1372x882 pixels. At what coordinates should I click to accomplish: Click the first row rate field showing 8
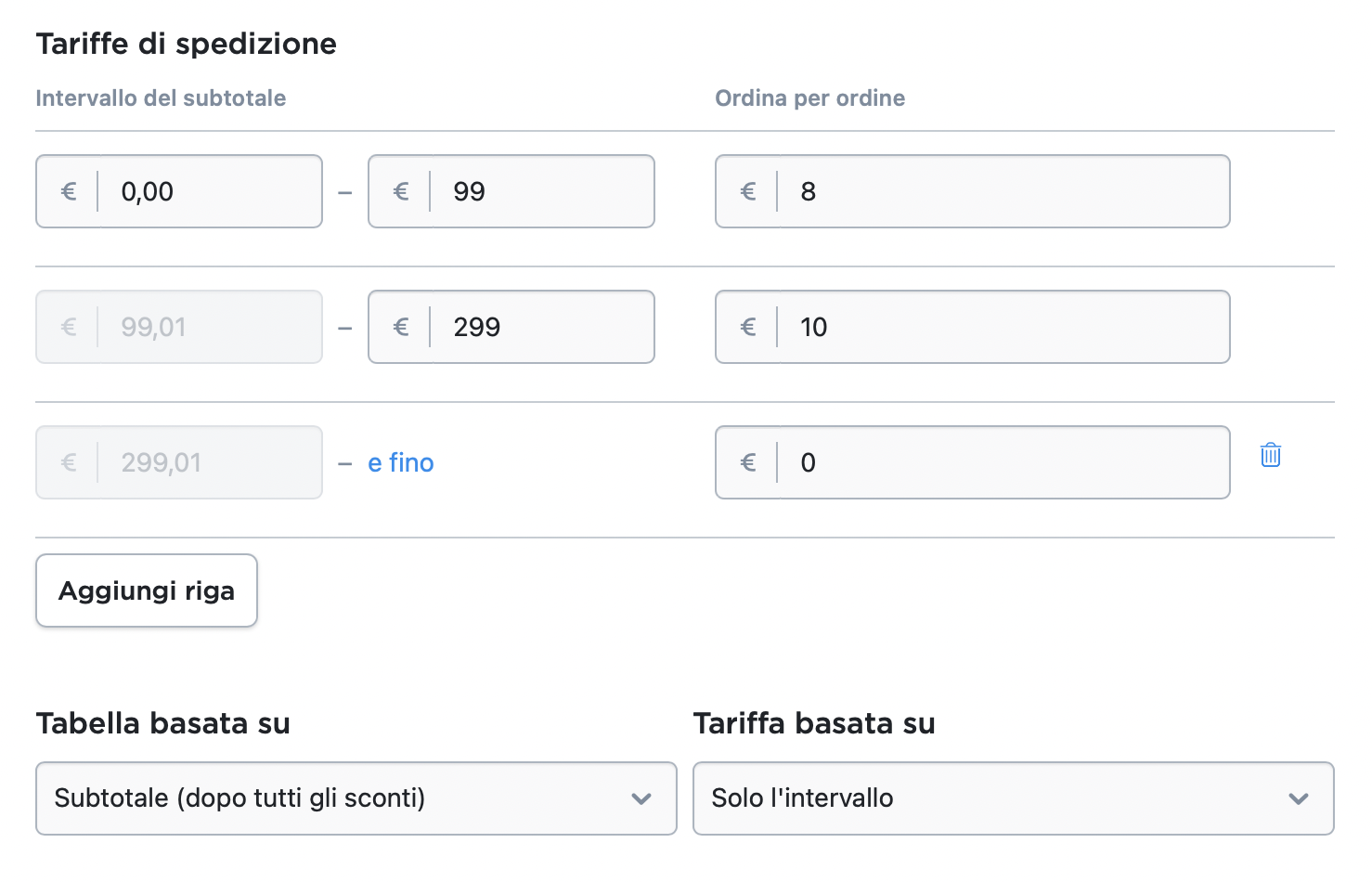[x=1003, y=191]
